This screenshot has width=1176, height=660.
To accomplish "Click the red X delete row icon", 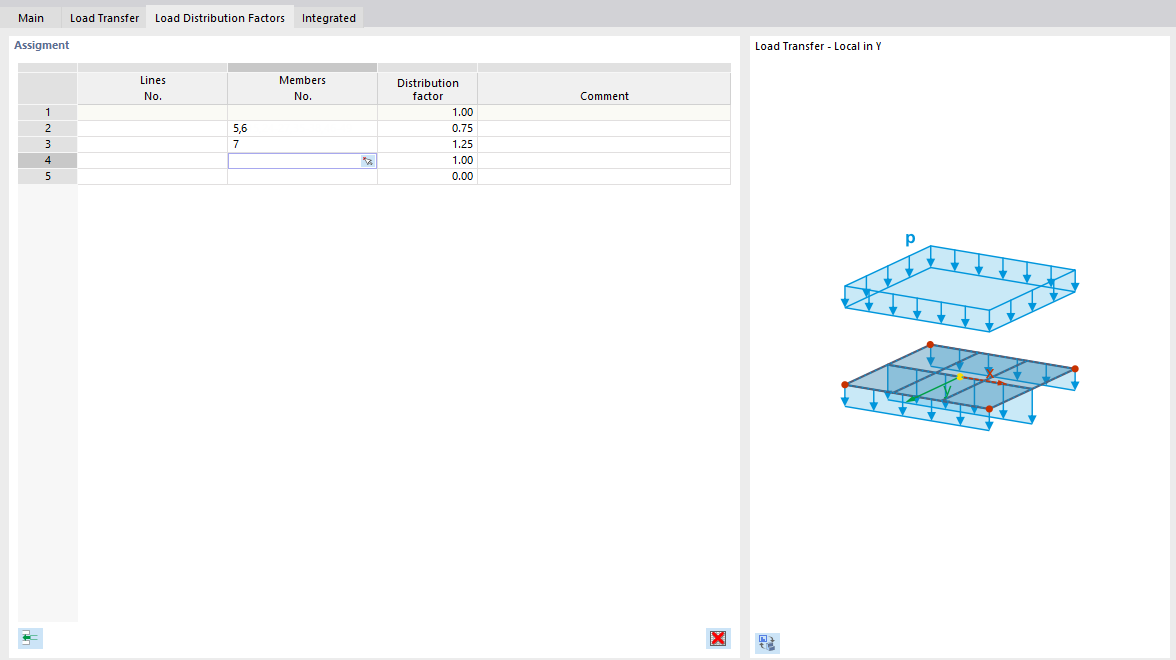I will pyautogui.click(x=718, y=638).
